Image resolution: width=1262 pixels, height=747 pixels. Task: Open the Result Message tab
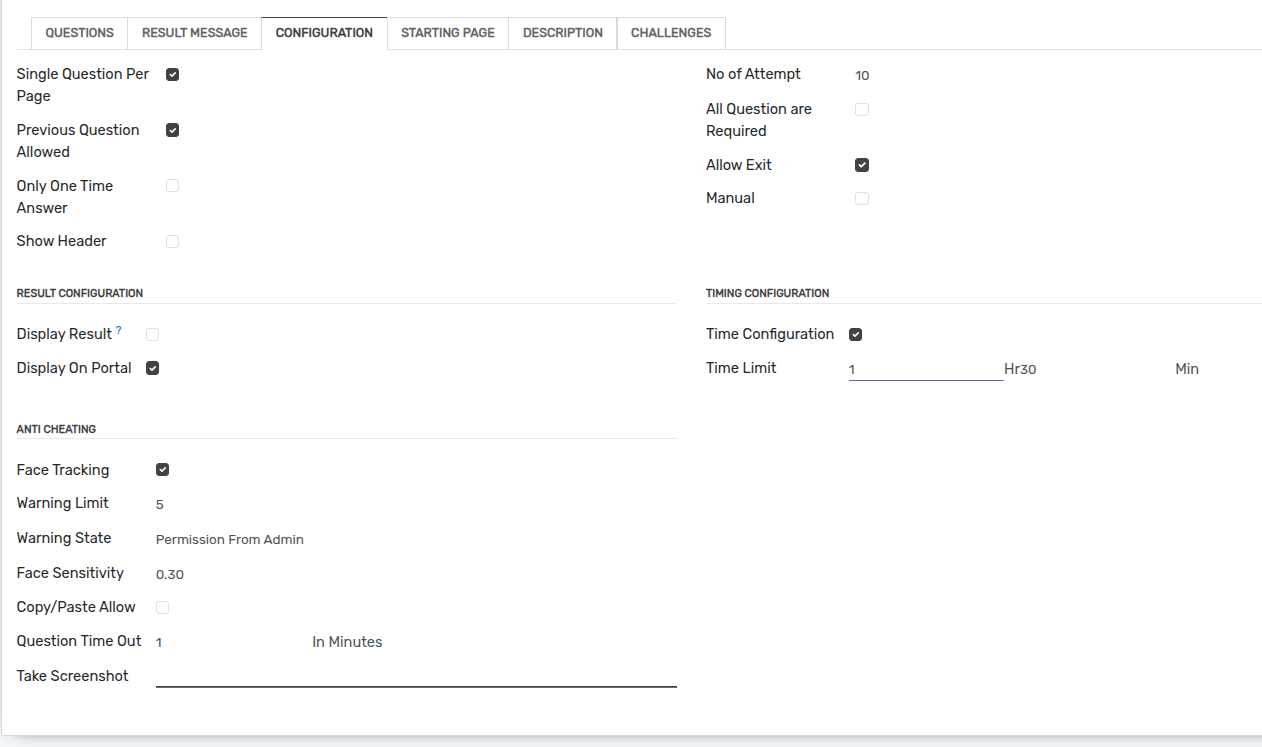194,33
